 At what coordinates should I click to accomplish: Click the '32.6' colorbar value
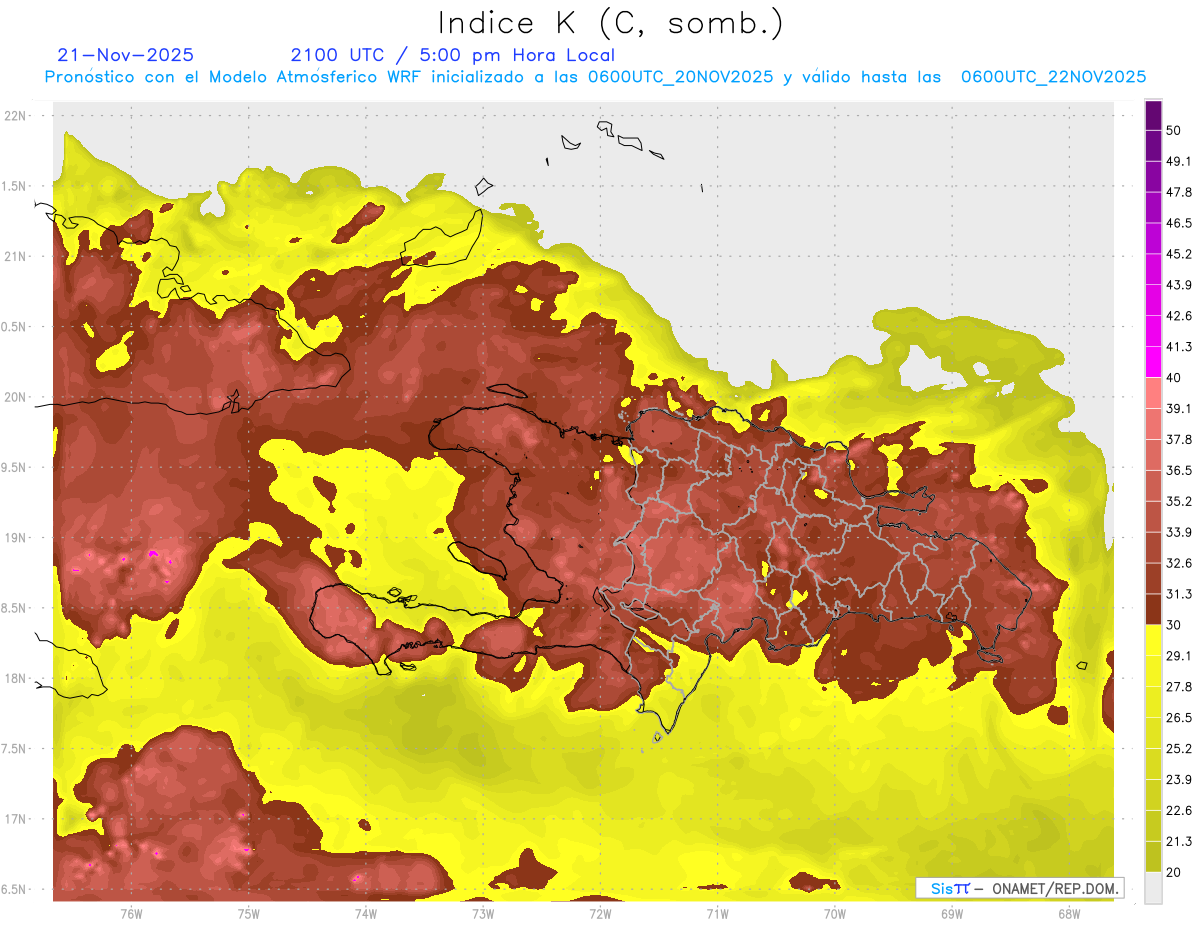1179,563
